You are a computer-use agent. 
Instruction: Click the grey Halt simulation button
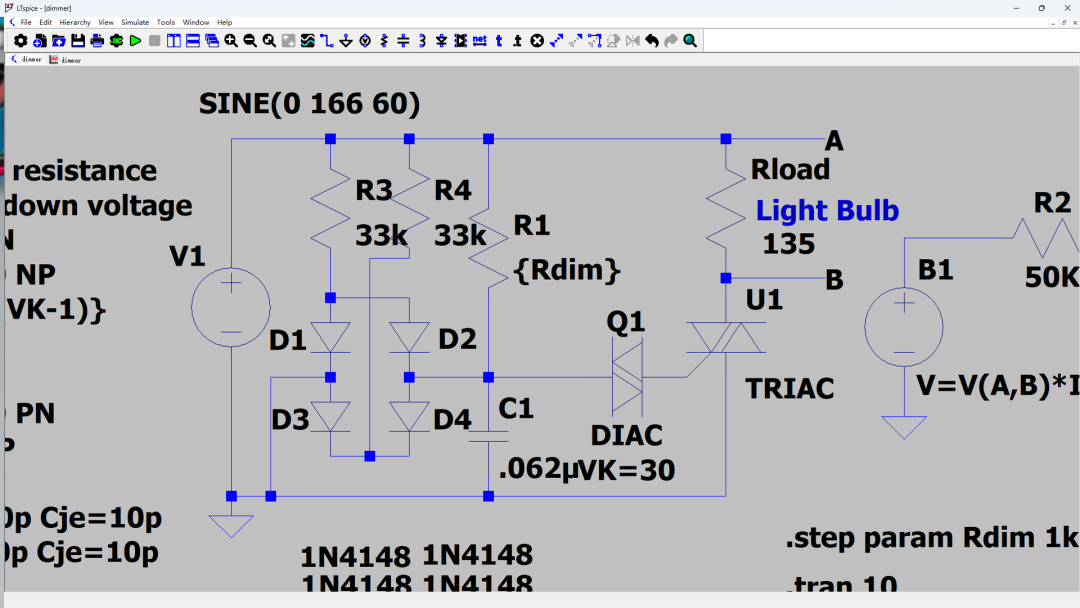(x=155, y=41)
